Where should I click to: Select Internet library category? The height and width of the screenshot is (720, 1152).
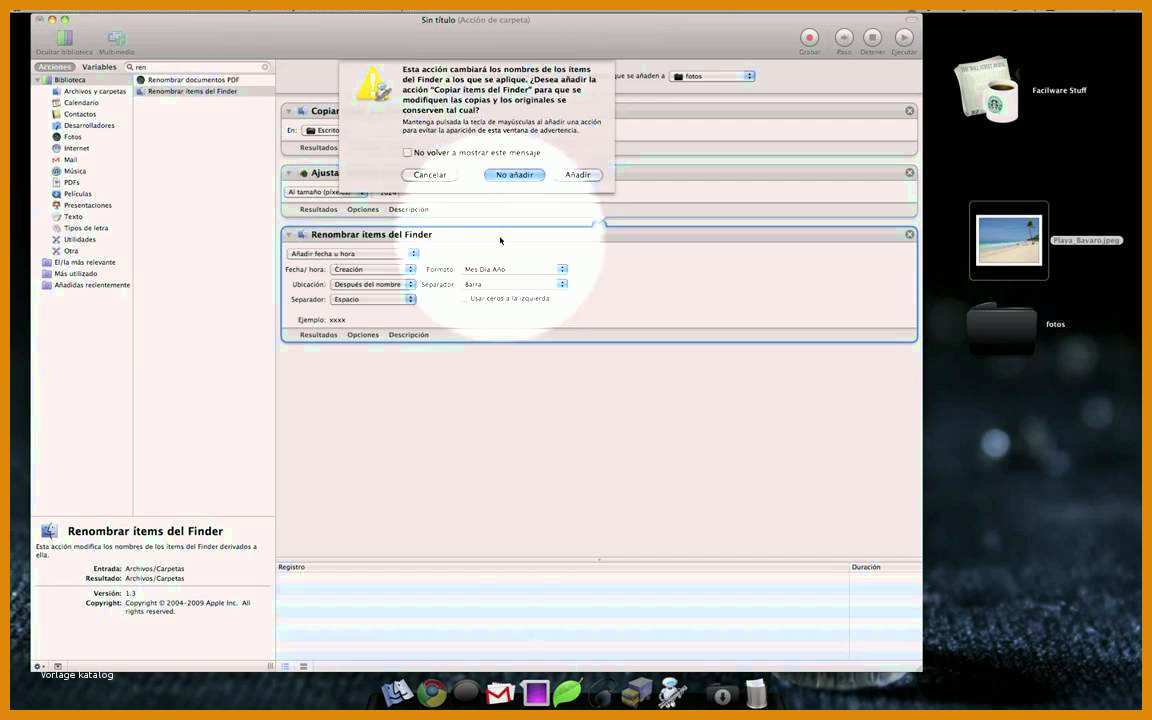point(76,148)
